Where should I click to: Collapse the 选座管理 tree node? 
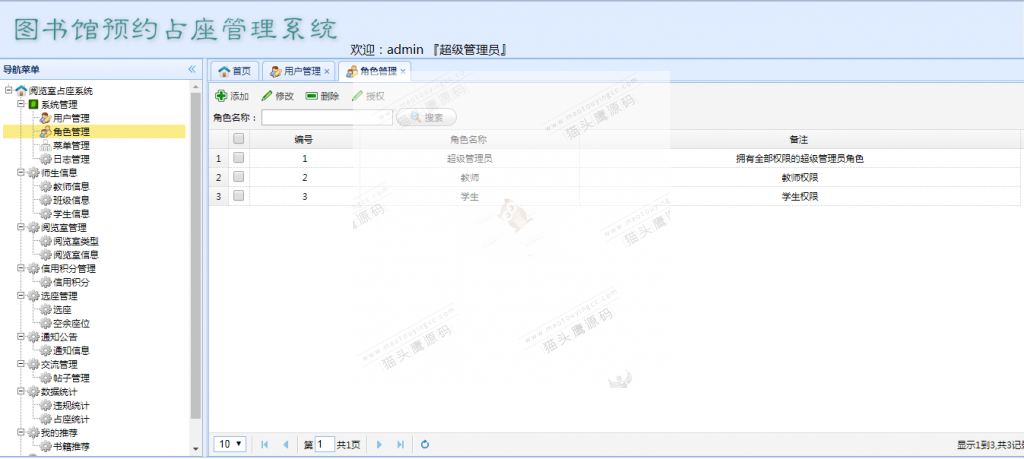21,296
